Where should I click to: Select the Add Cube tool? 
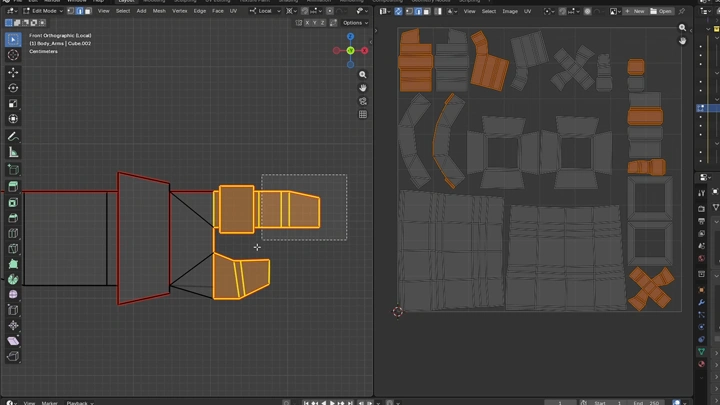tap(13, 169)
